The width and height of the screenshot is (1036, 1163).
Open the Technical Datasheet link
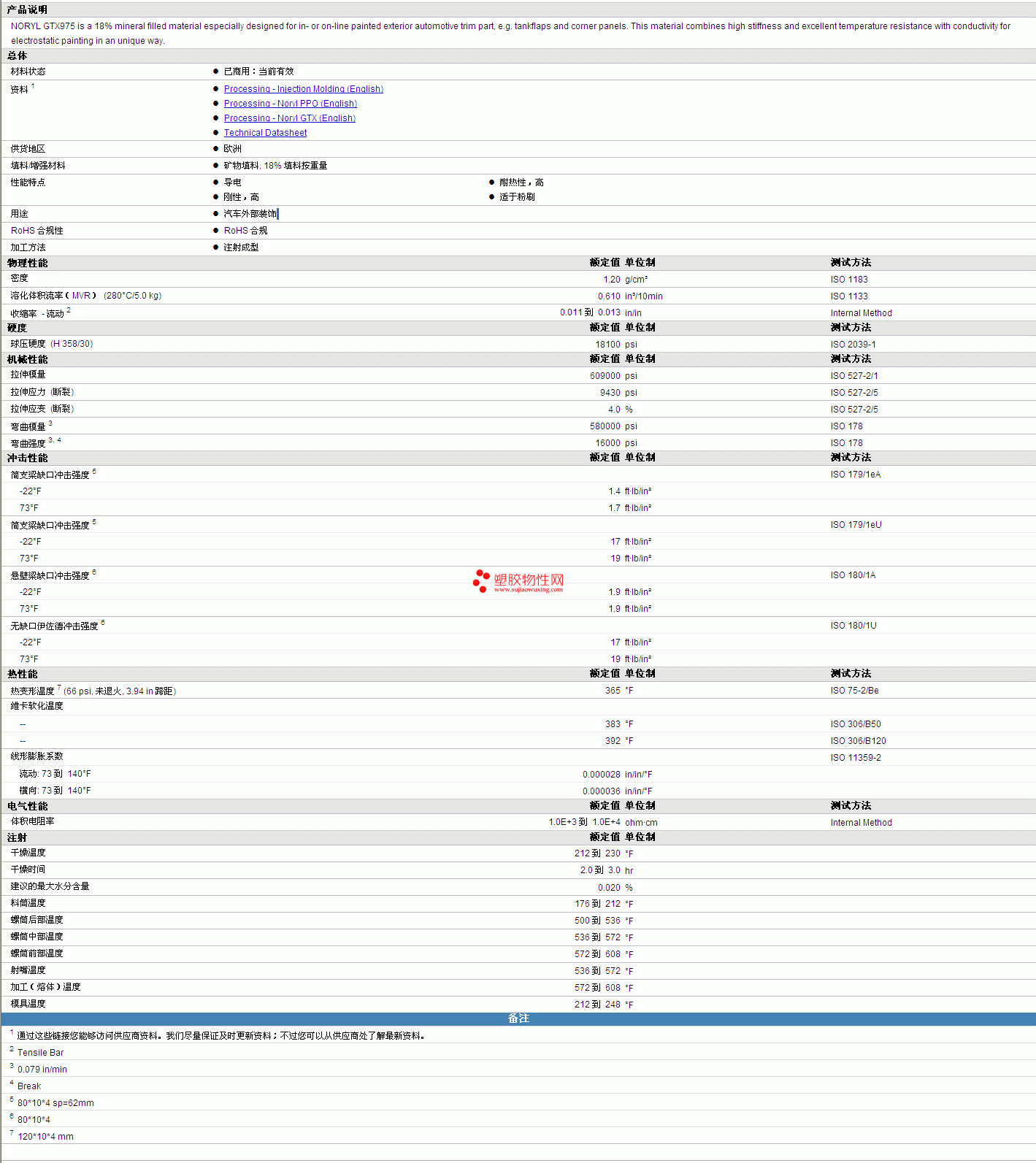pyautogui.click(x=265, y=133)
